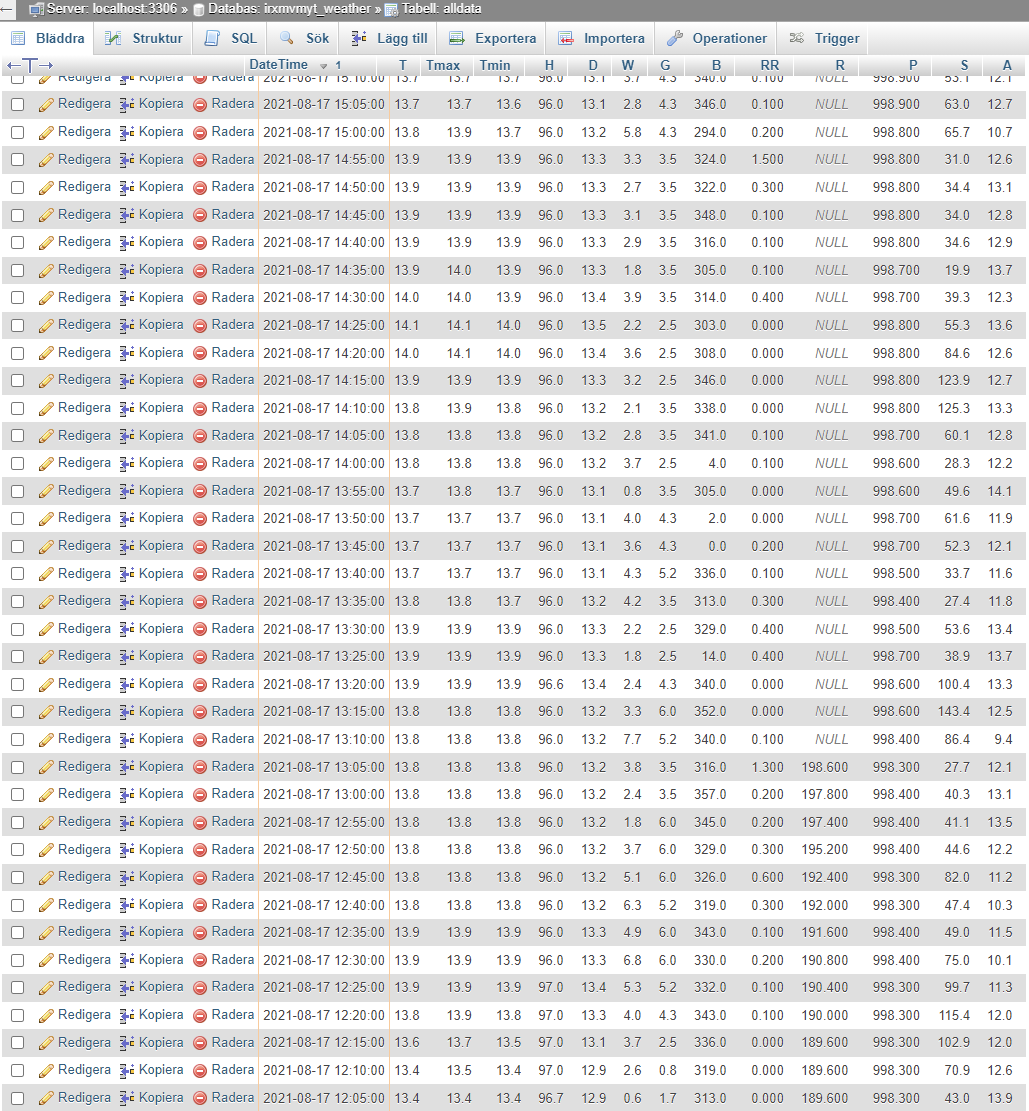Click pencil edit icon for 14:45:00 row
The height and width of the screenshot is (1111, 1029).
coord(46,215)
